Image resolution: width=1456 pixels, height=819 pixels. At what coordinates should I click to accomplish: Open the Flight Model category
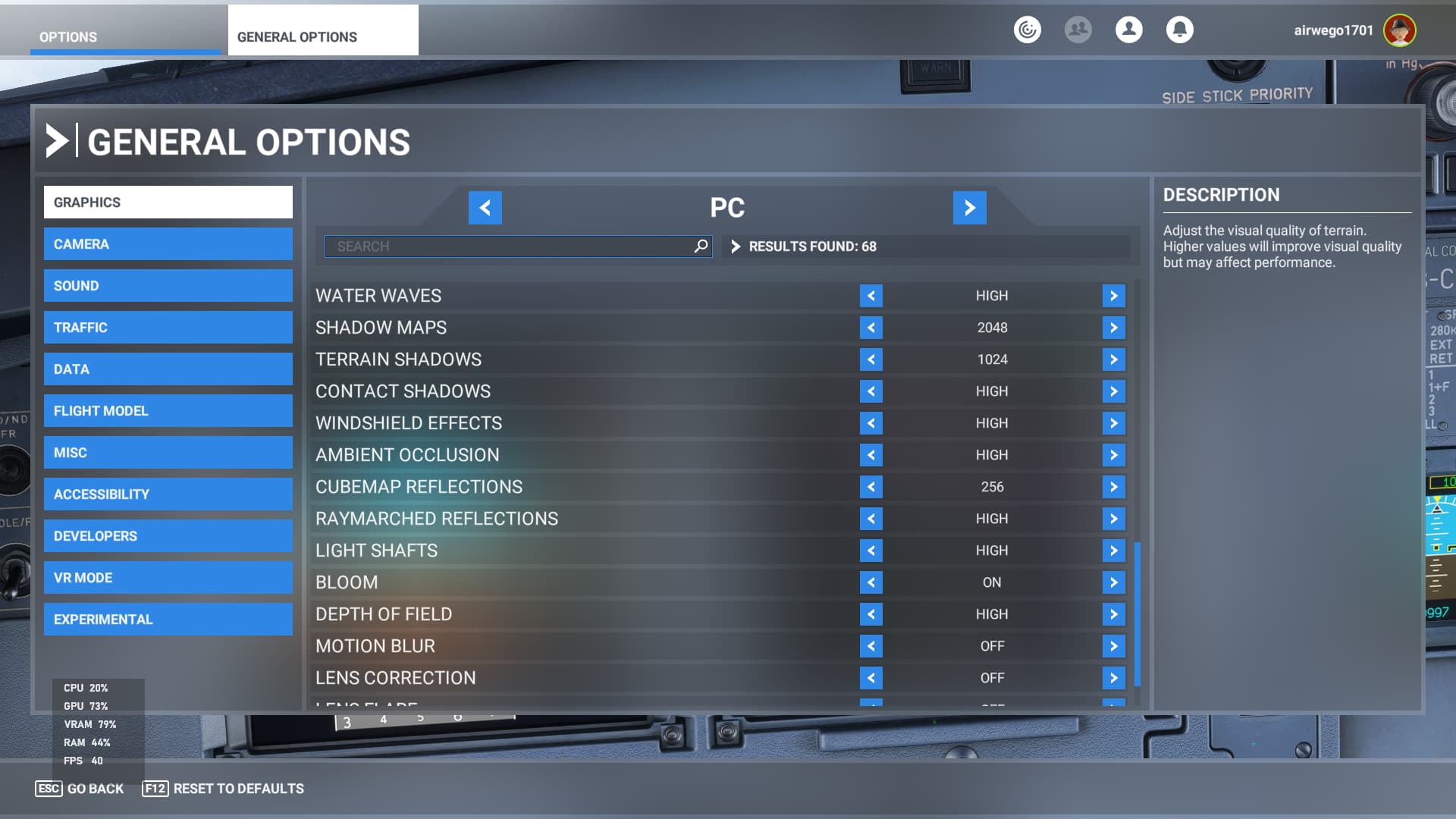pos(168,411)
